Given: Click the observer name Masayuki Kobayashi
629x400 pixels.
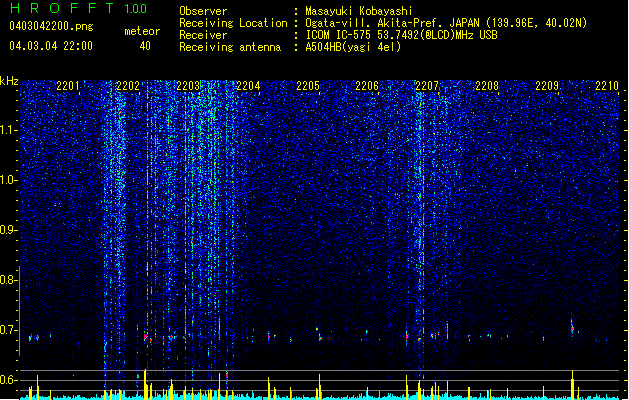Looking at the screenshot, I should pos(359,11).
